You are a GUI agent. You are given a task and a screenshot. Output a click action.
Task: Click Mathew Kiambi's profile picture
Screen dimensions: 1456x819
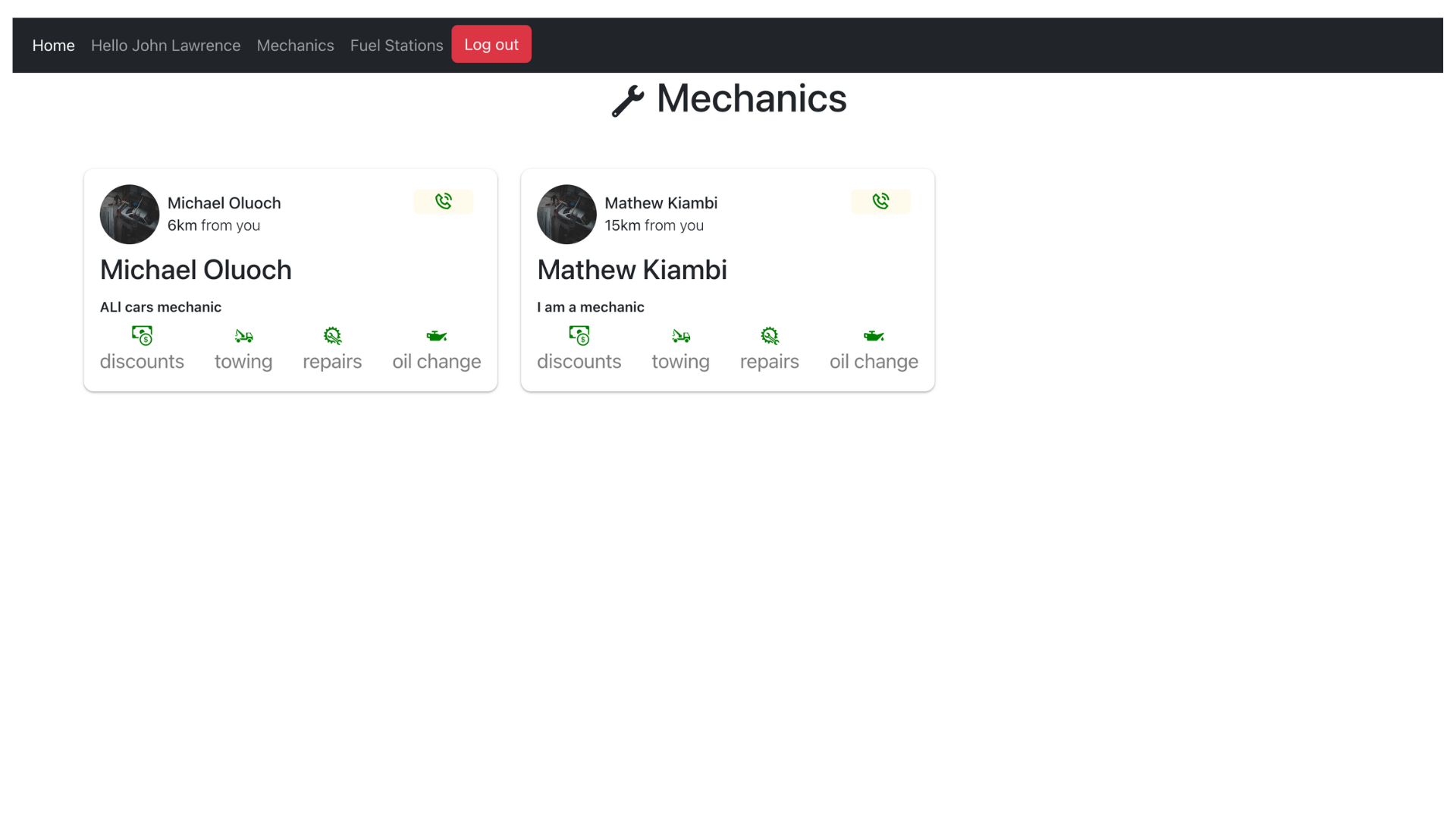pyautogui.click(x=566, y=214)
